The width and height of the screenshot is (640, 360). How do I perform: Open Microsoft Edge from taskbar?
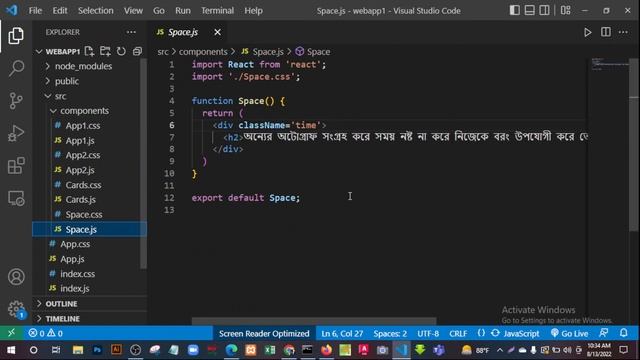coord(231,350)
